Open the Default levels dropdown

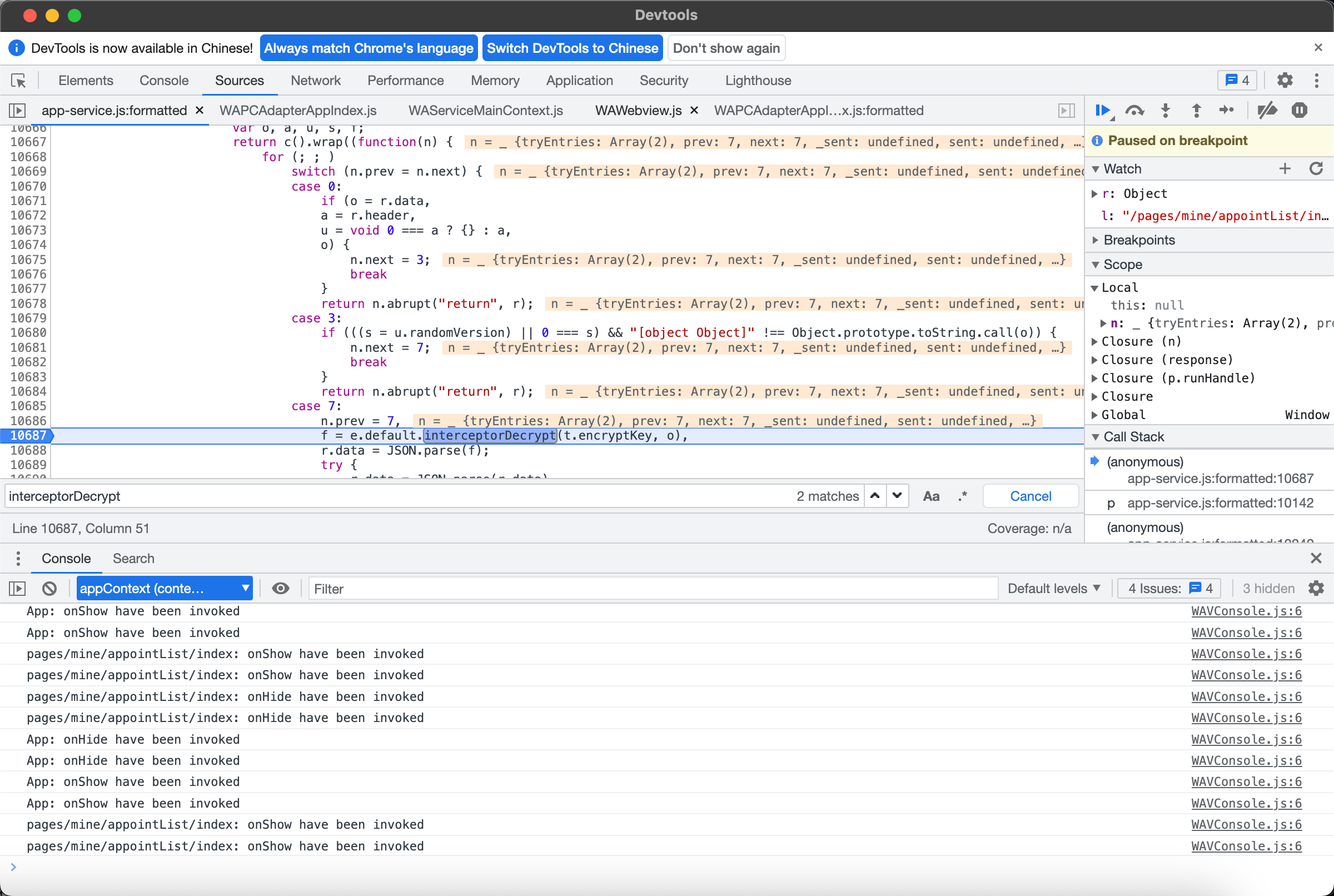(x=1053, y=588)
